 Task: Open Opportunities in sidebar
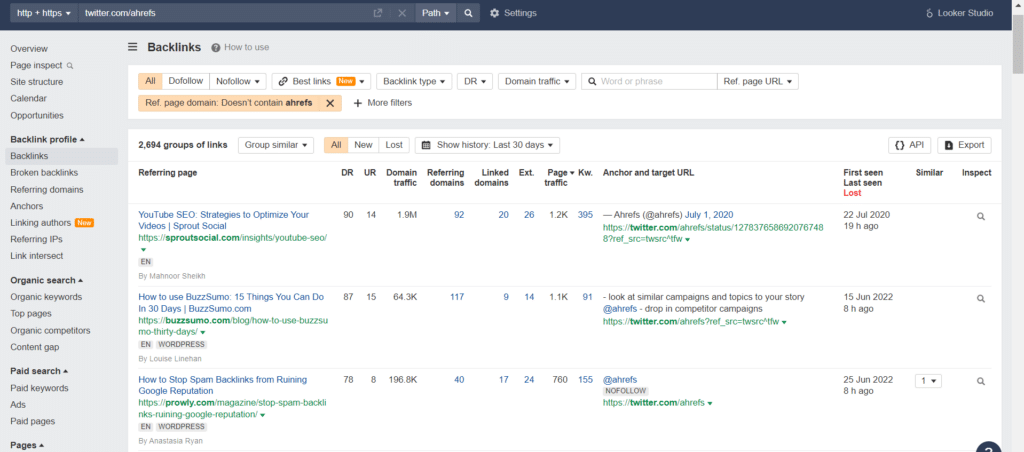tap(37, 116)
